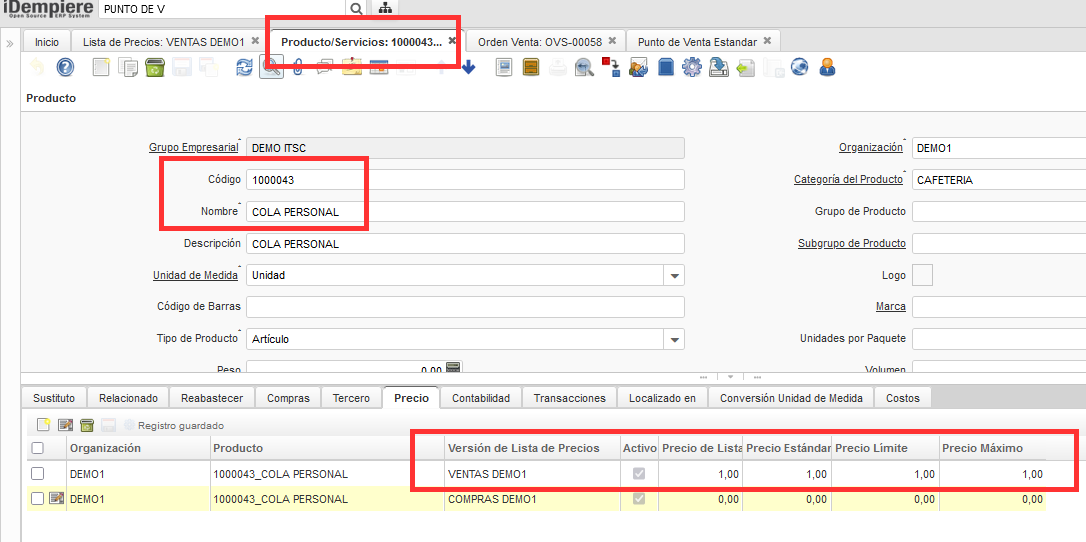Open the Orden Venta: OVS-00058 tab
The width and height of the screenshot is (1086, 542).
coord(540,42)
